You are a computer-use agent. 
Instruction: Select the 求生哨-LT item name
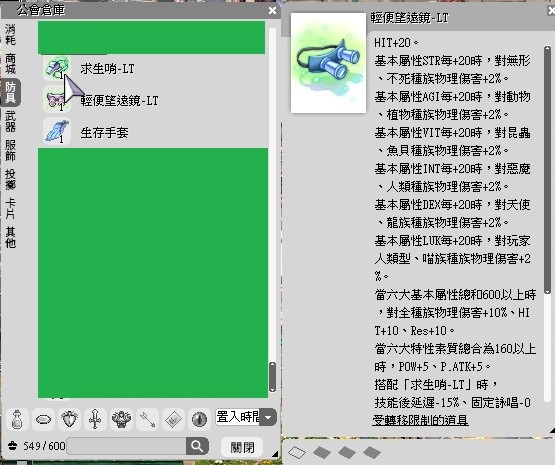tap(107, 69)
